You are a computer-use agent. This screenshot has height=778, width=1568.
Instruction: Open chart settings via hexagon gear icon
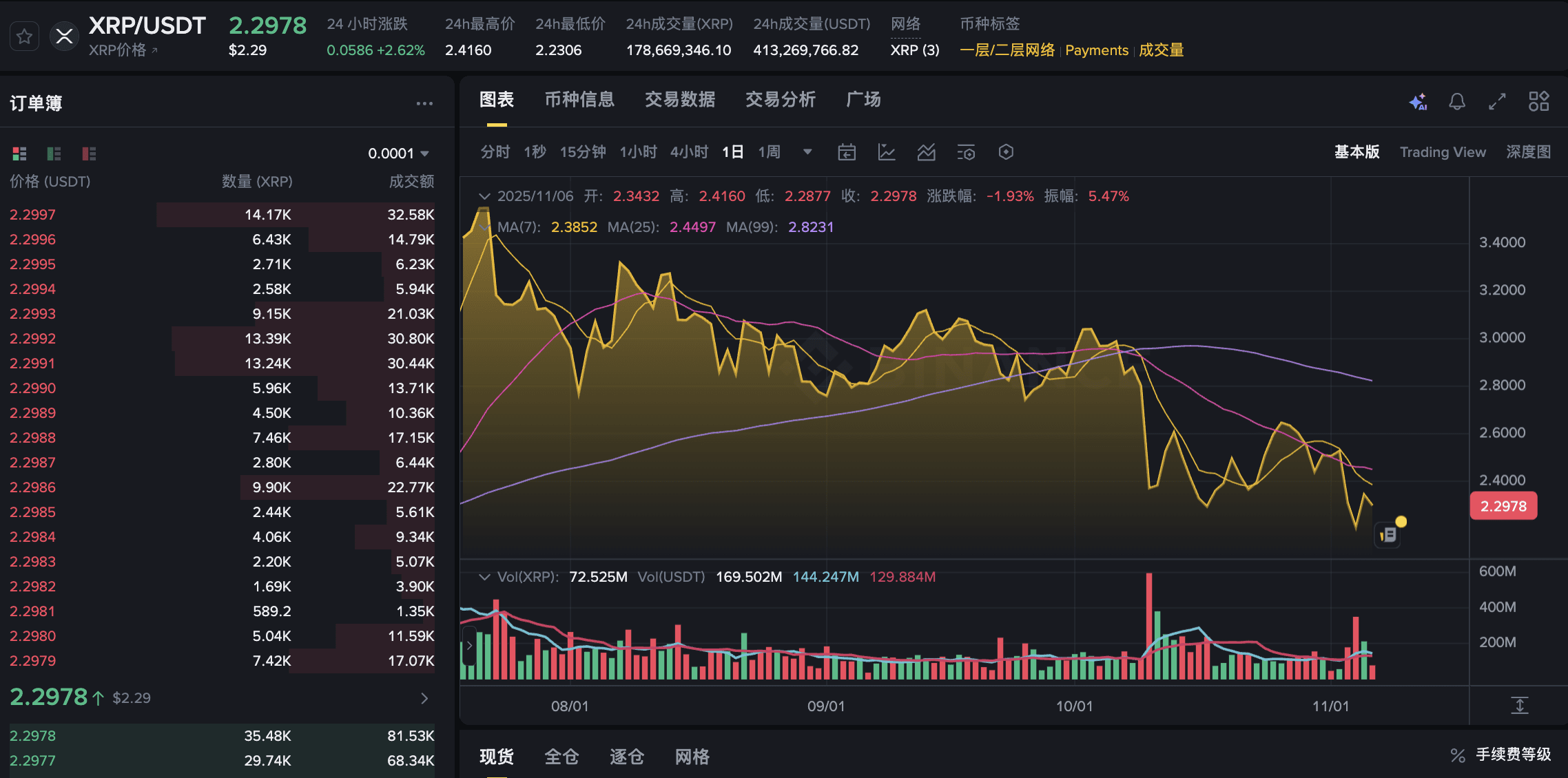1005,152
